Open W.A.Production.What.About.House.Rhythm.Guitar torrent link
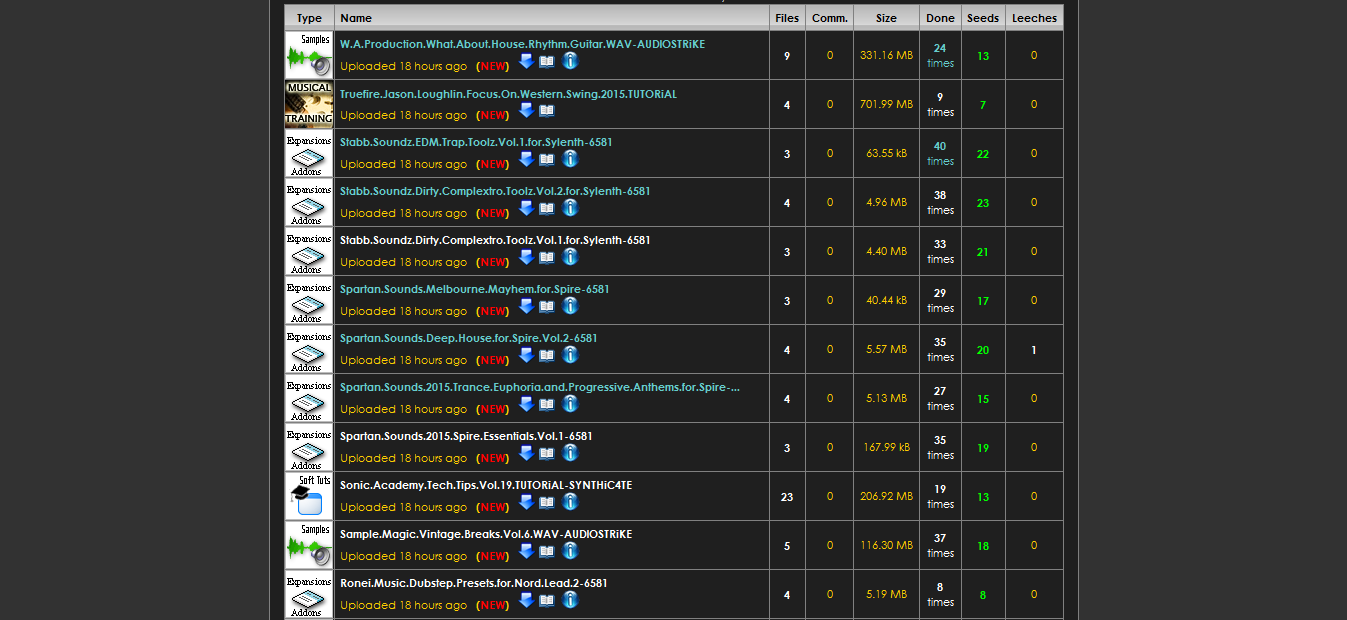1347x620 pixels. (x=522, y=45)
